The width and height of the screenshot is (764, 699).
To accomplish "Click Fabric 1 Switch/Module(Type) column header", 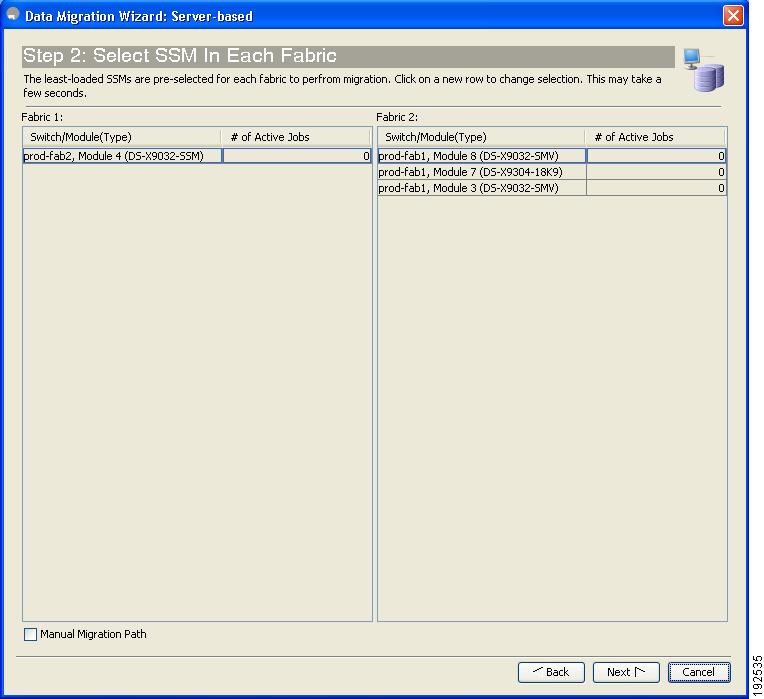I will point(122,137).
